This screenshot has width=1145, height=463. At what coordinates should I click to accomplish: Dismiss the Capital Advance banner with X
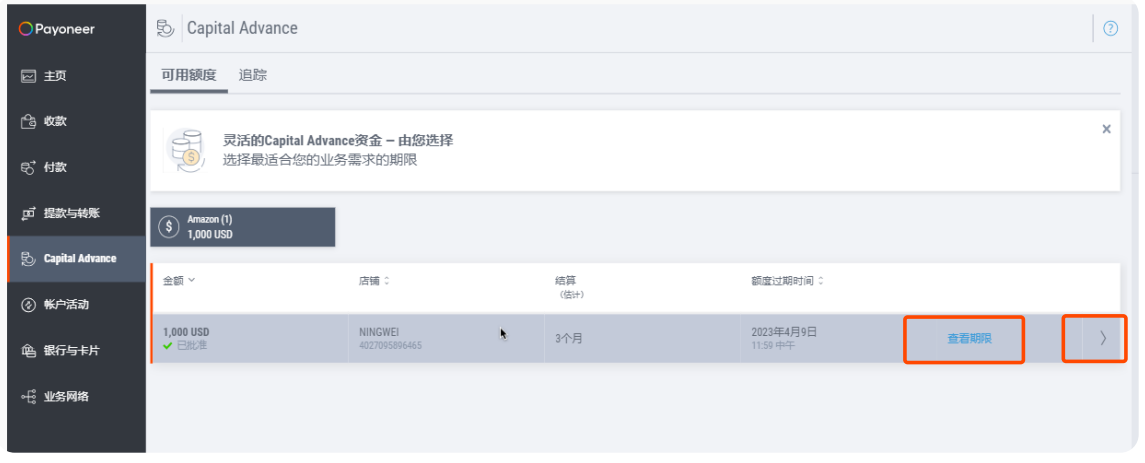[x=1106, y=129]
